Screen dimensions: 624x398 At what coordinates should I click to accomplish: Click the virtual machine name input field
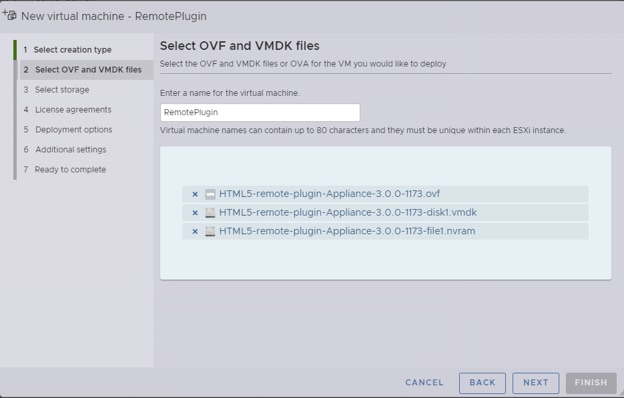click(x=260, y=112)
